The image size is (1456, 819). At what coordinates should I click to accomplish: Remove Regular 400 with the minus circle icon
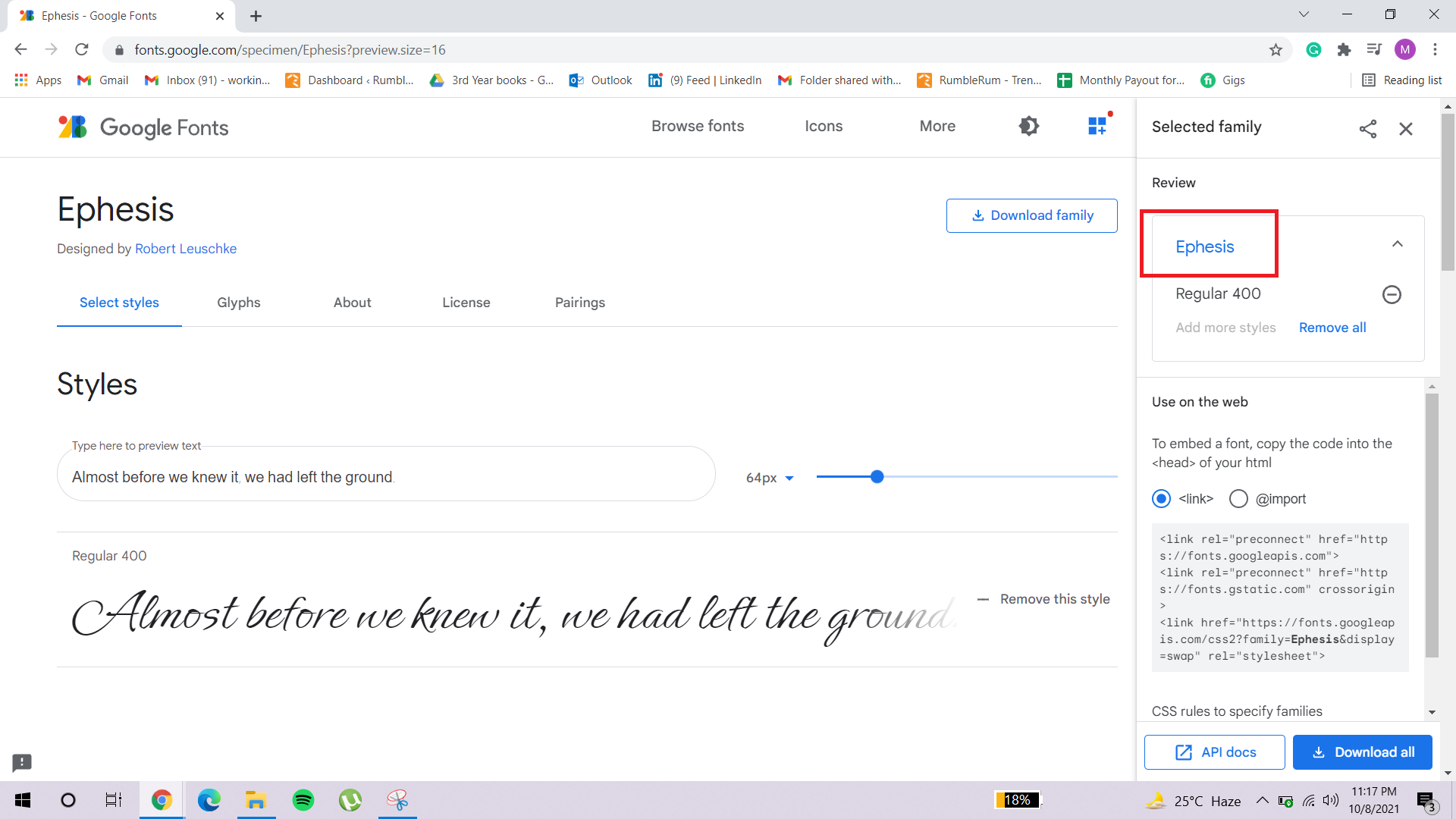click(1392, 294)
